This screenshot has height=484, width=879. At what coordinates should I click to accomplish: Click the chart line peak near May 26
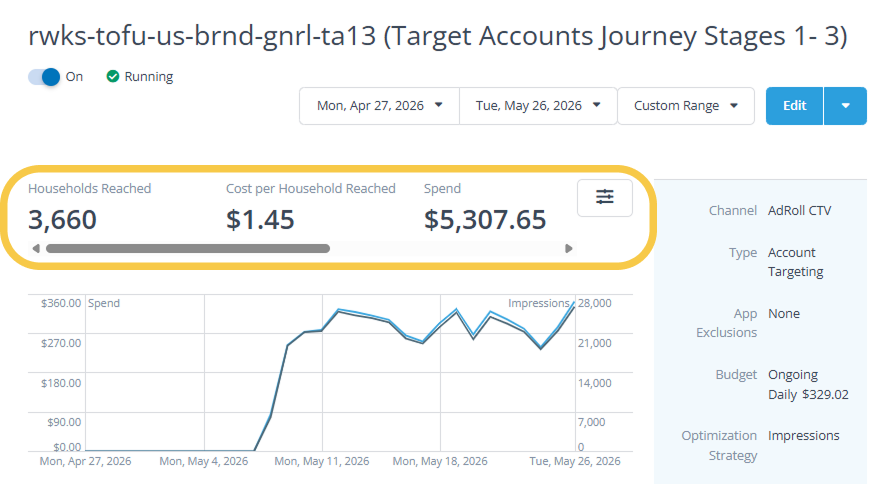pos(574,303)
